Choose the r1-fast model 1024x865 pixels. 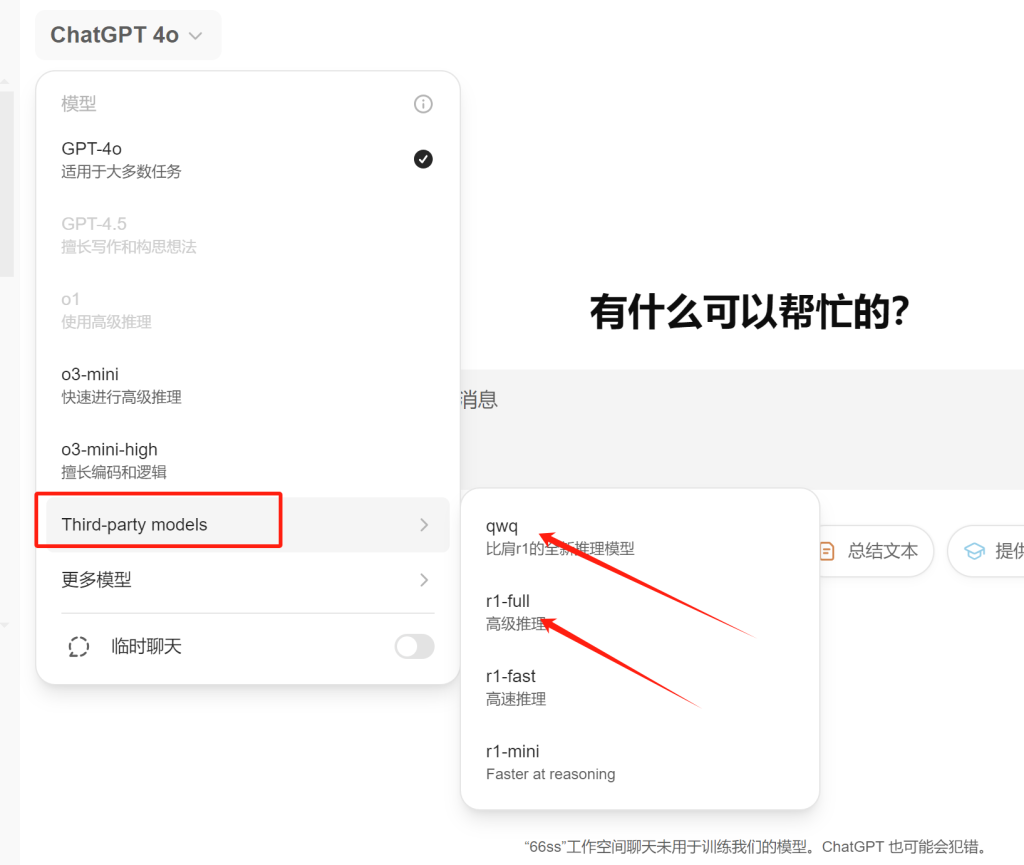click(x=639, y=687)
